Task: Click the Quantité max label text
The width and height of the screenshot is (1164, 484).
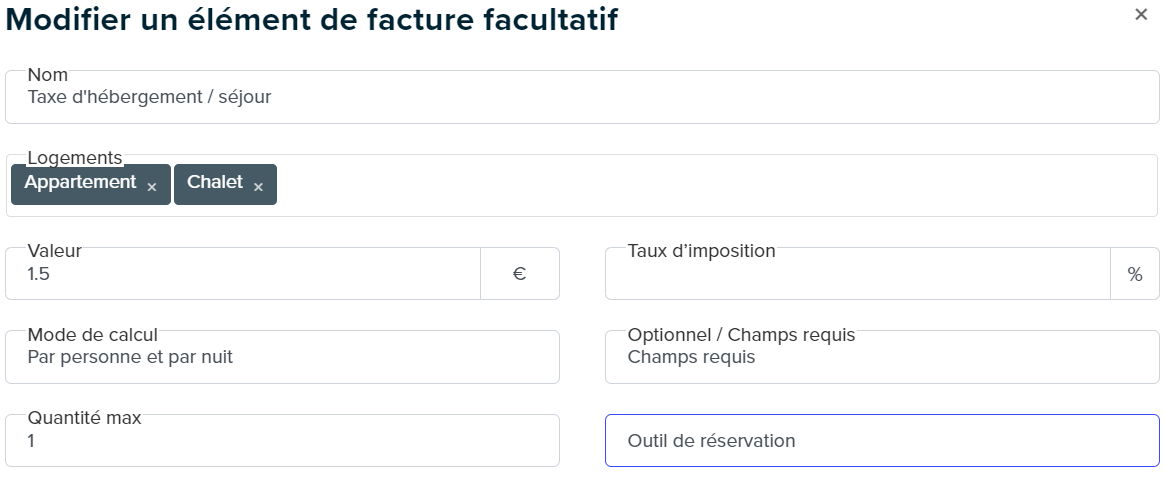Action: point(84,417)
